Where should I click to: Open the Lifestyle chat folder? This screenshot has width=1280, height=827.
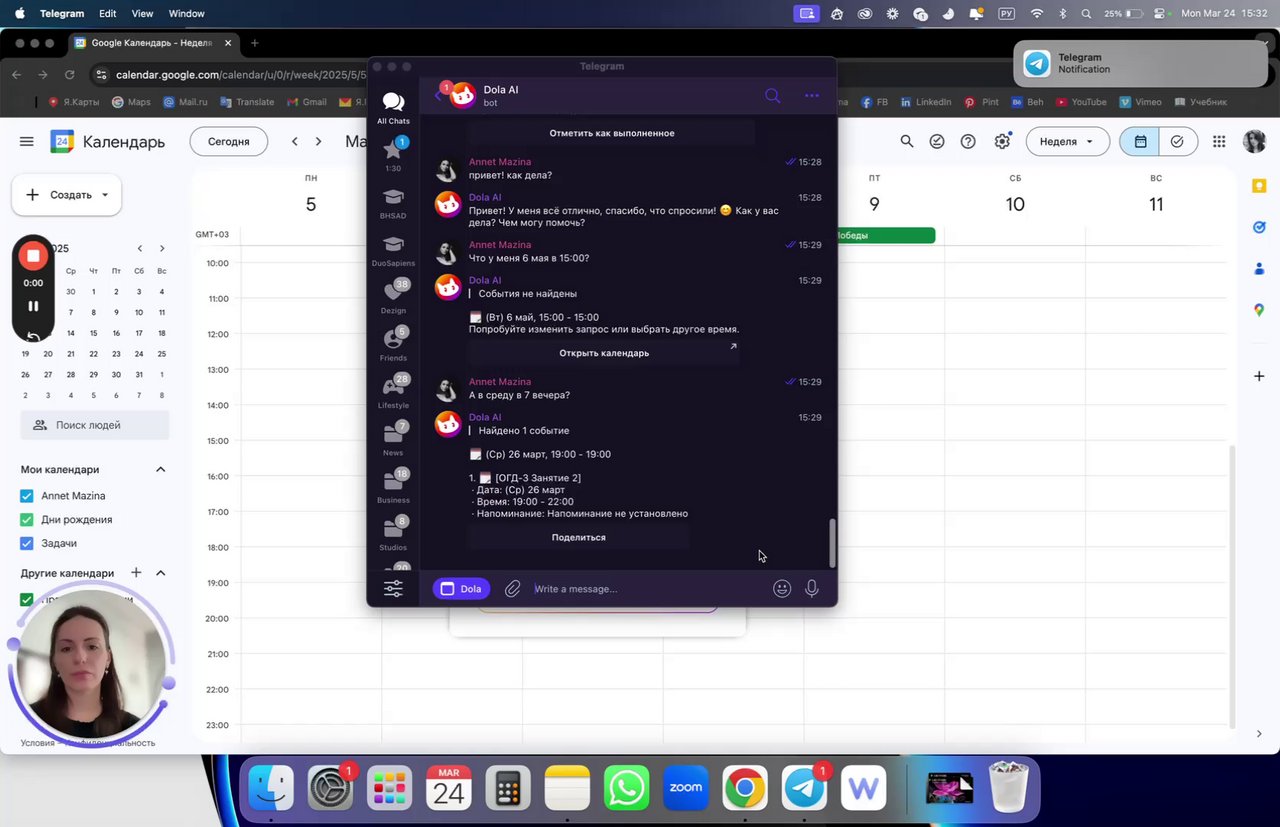(x=393, y=392)
